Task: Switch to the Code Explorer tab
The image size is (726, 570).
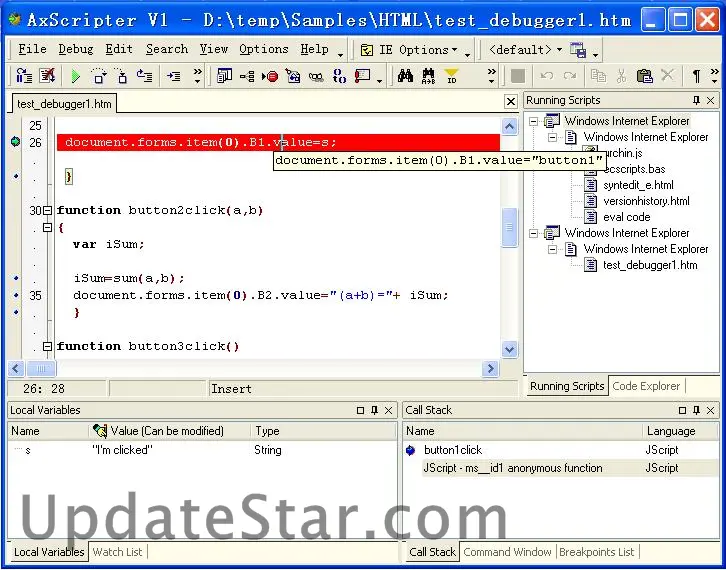Action: point(646,386)
